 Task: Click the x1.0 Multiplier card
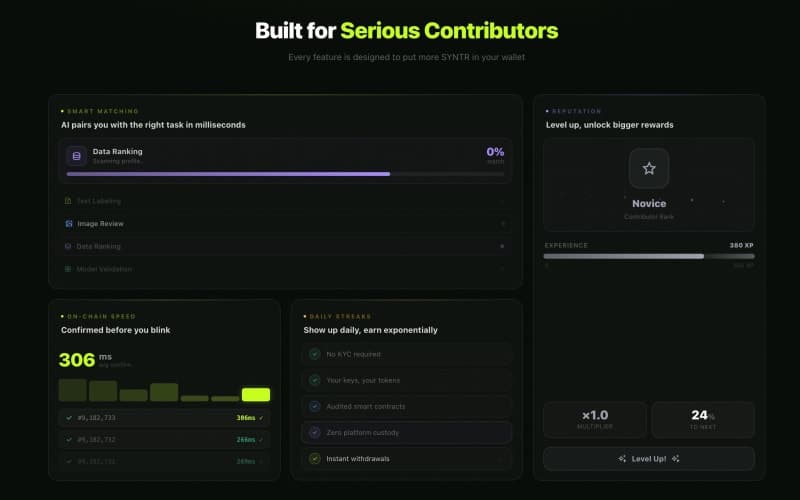coord(595,419)
